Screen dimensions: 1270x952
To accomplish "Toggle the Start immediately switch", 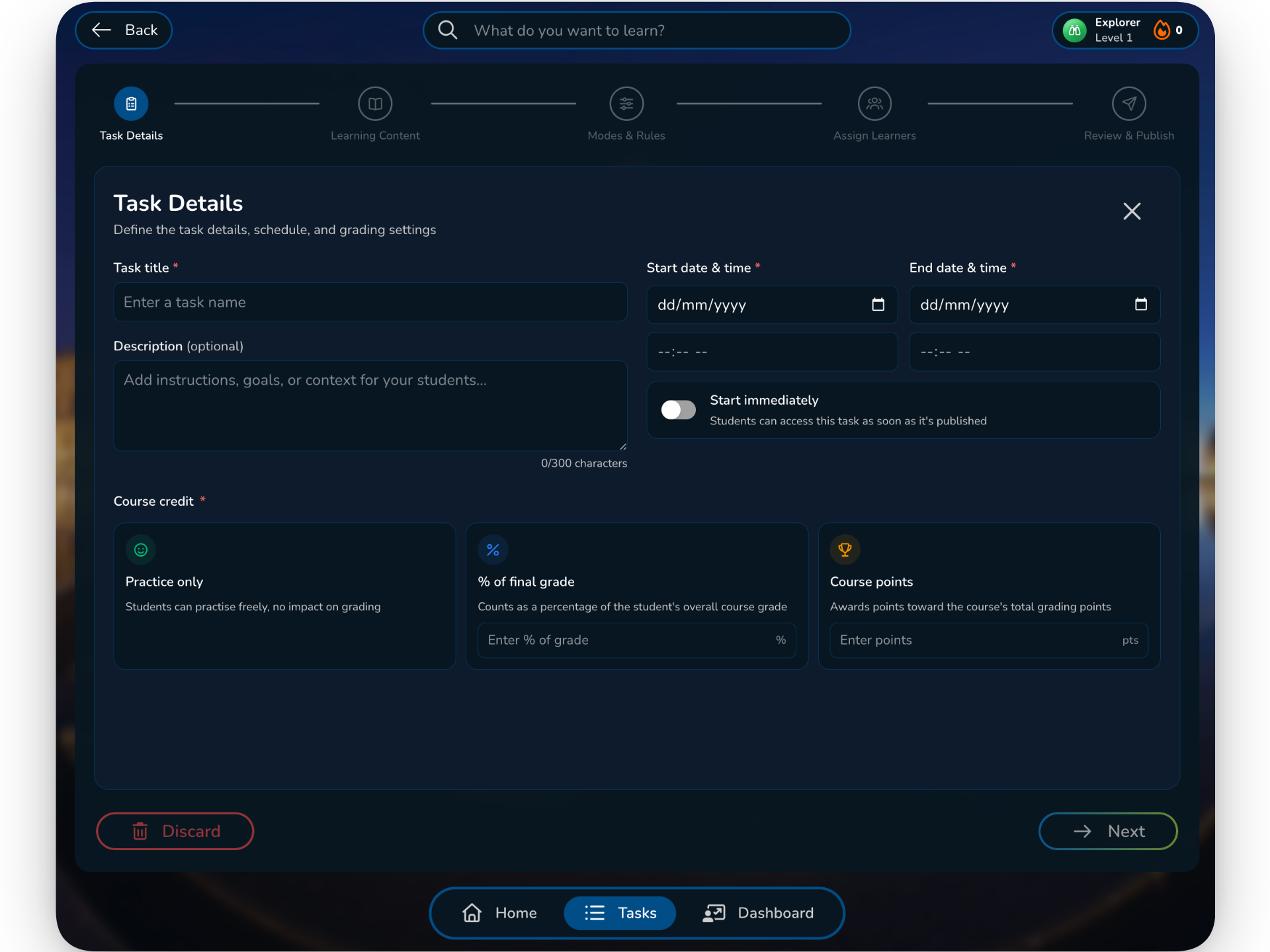I will [678, 410].
